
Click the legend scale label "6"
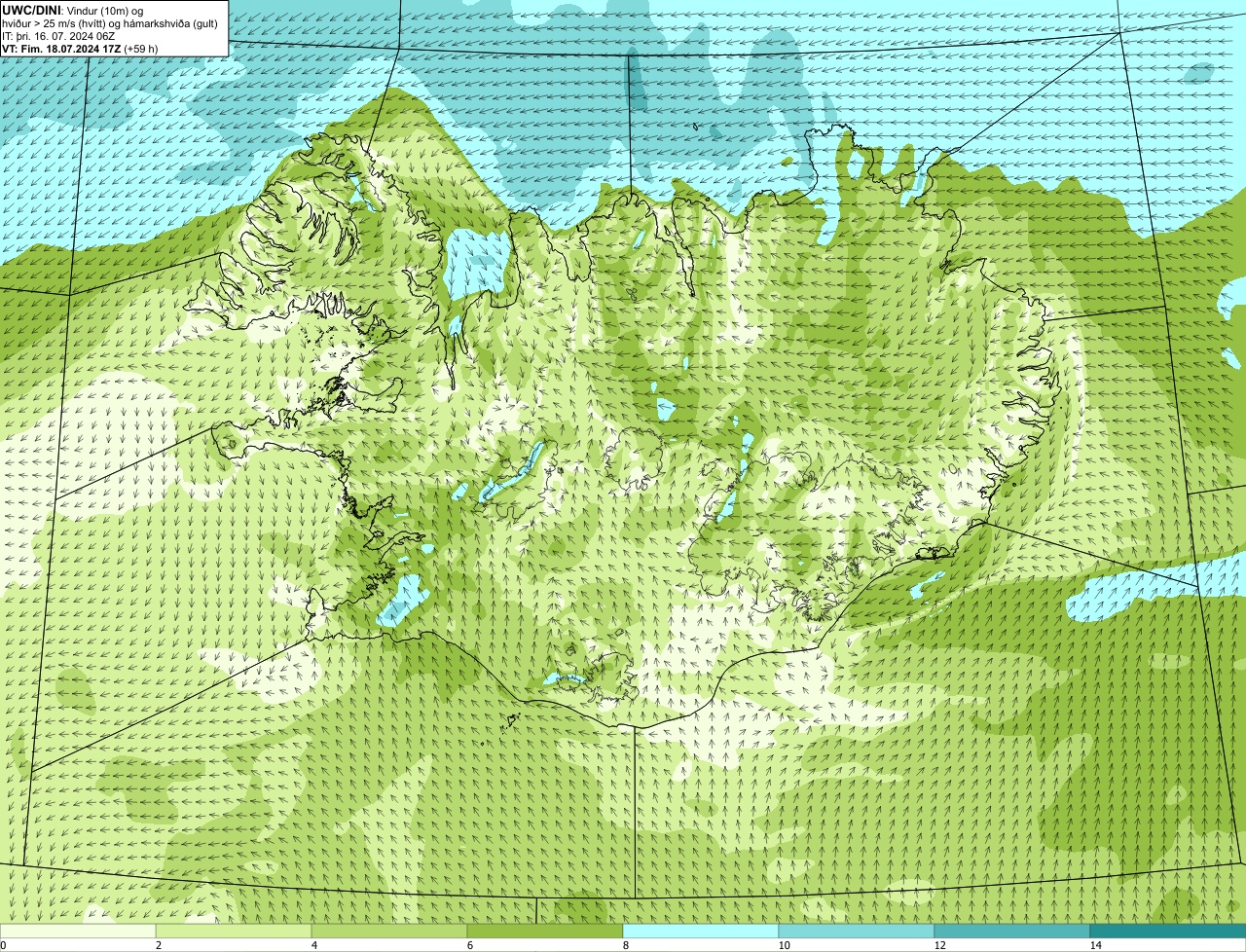click(469, 945)
